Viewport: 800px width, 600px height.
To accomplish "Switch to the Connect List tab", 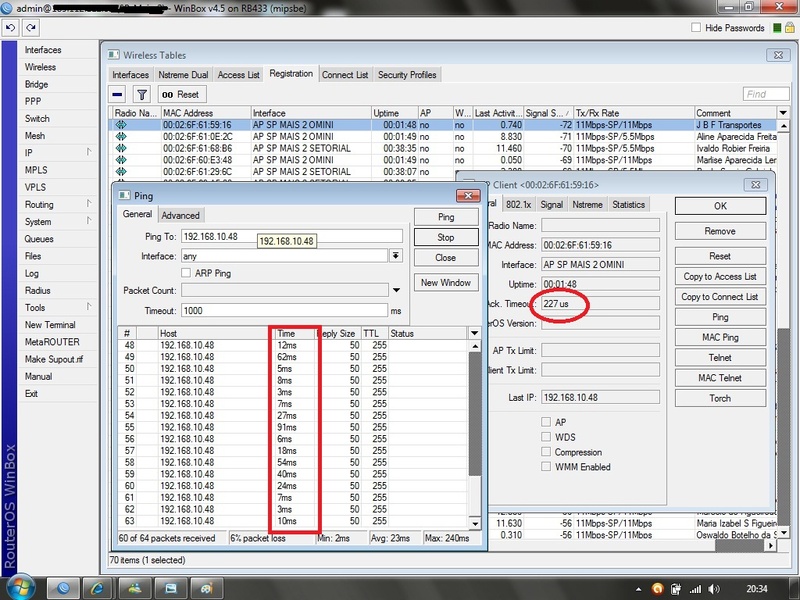I will [x=345, y=74].
